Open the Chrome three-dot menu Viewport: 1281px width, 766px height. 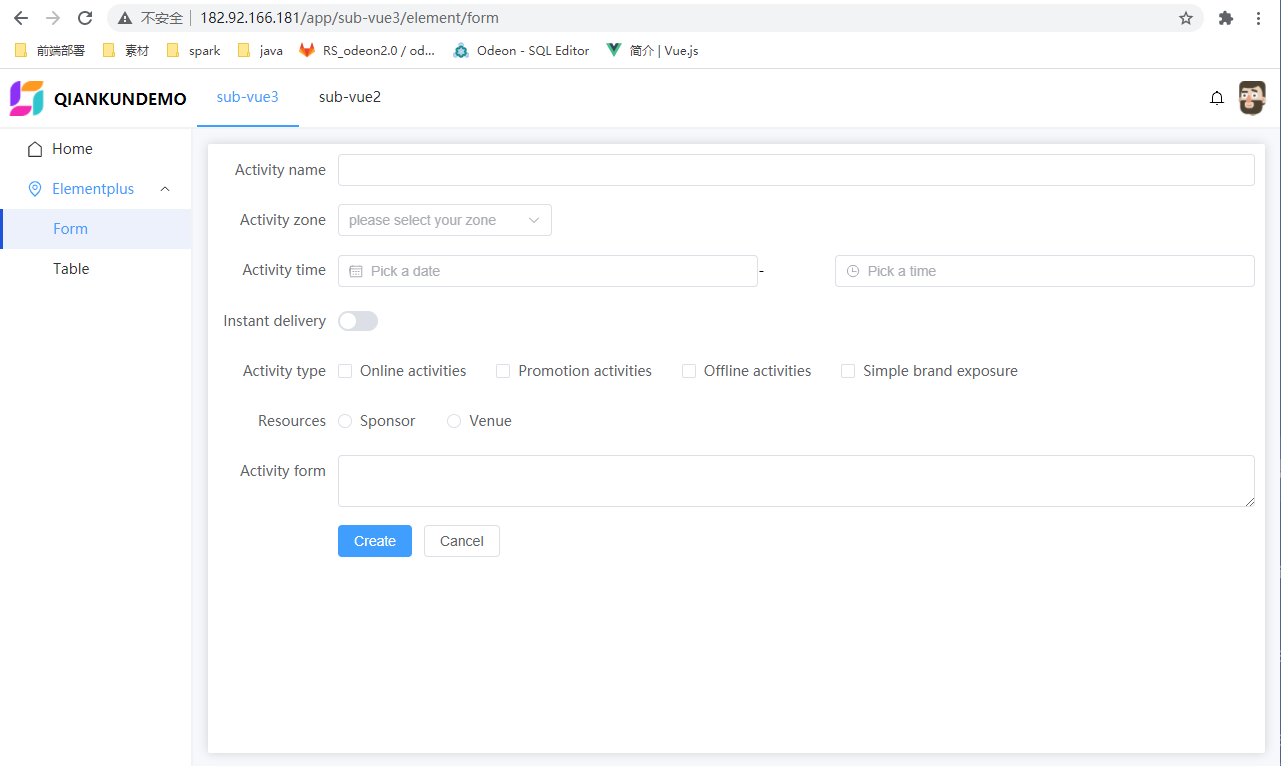(x=1258, y=18)
